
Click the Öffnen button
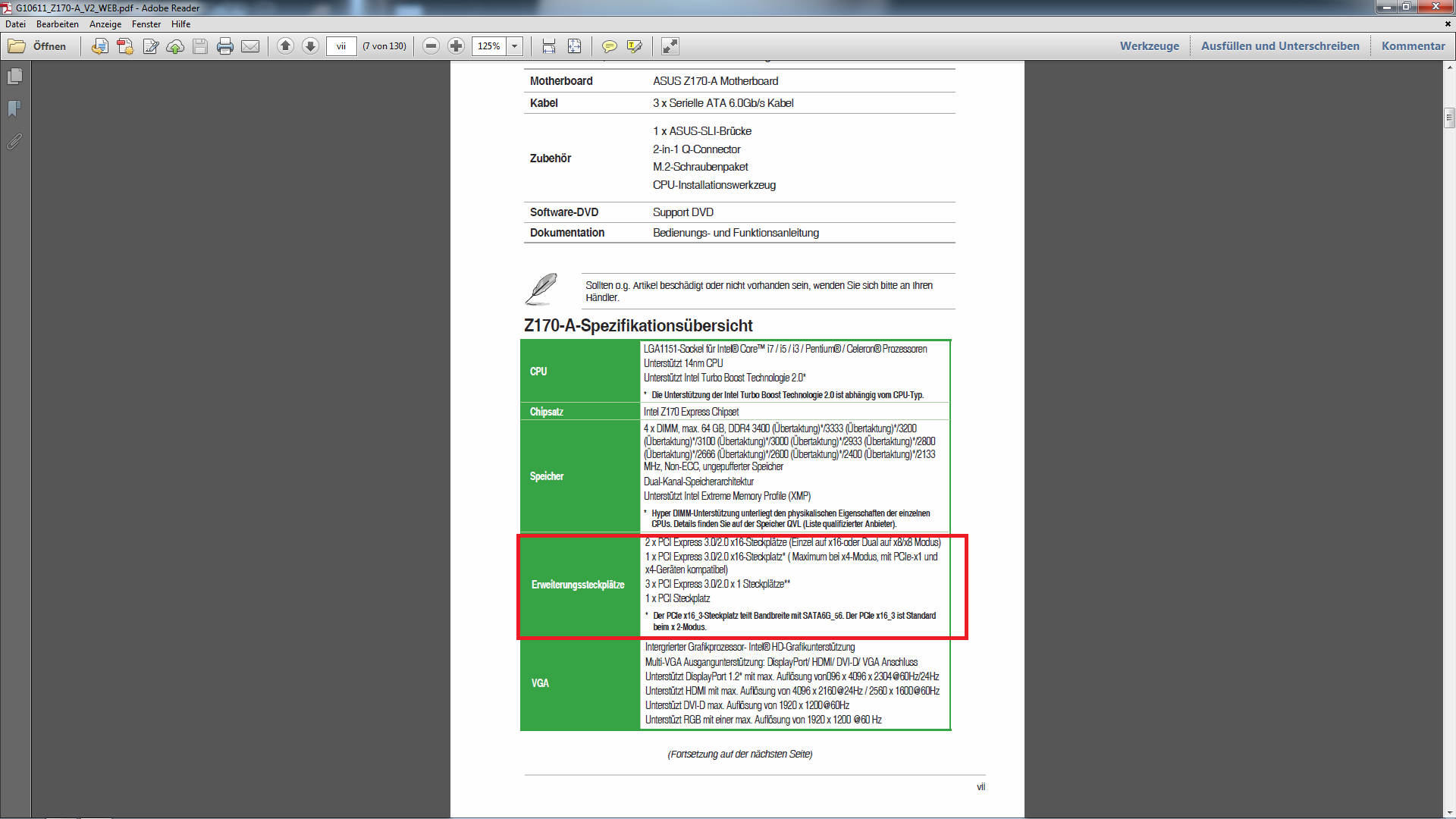[x=37, y=46]
